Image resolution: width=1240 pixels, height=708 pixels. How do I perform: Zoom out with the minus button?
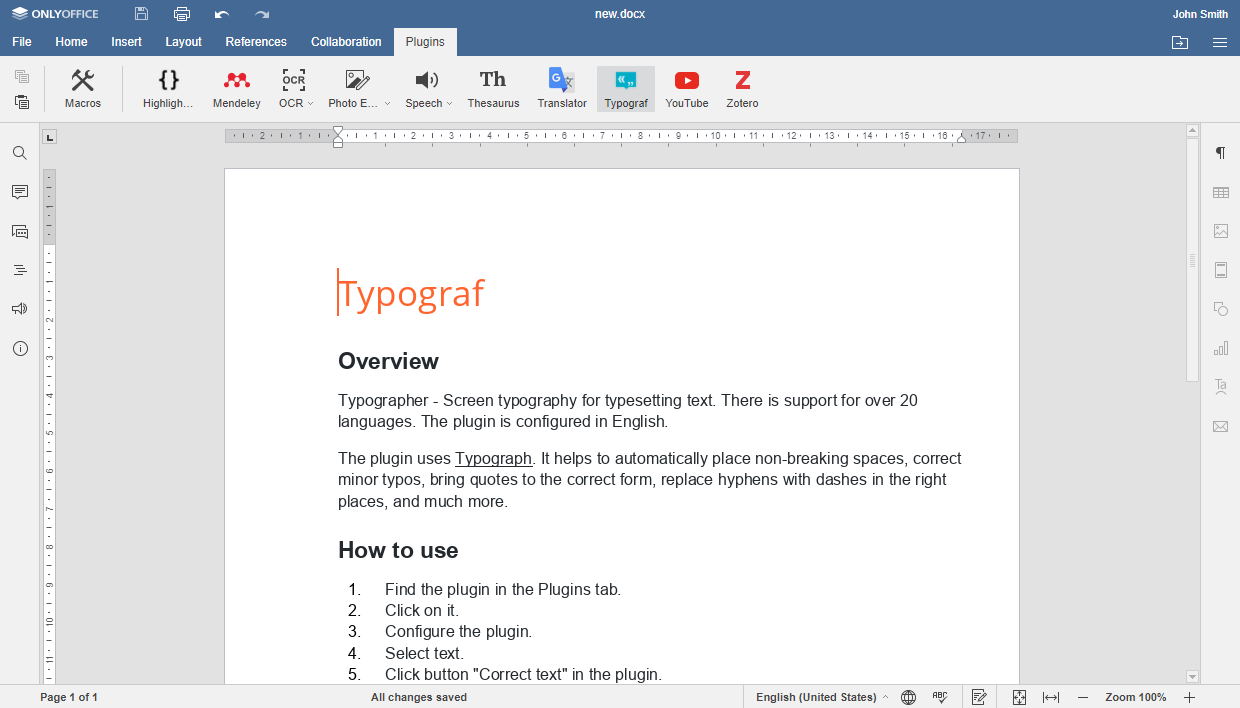1082,697
